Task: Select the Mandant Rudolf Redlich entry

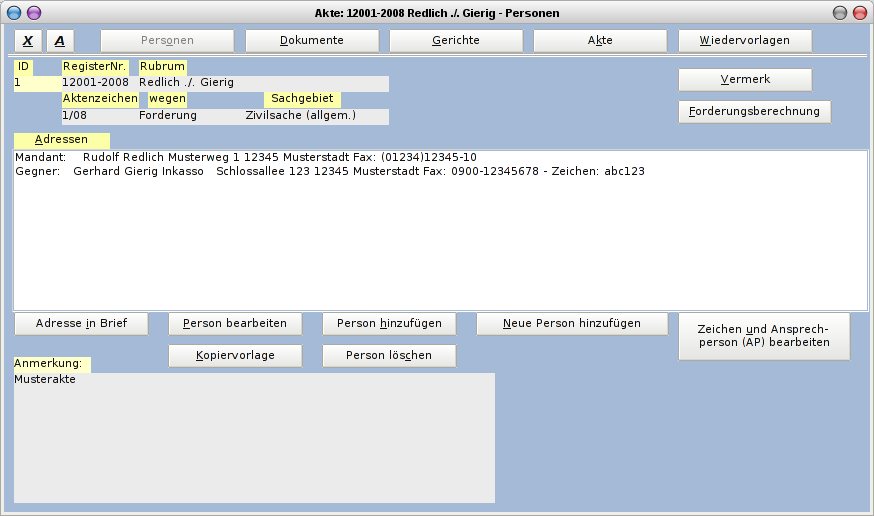Action: pos(246,158)
